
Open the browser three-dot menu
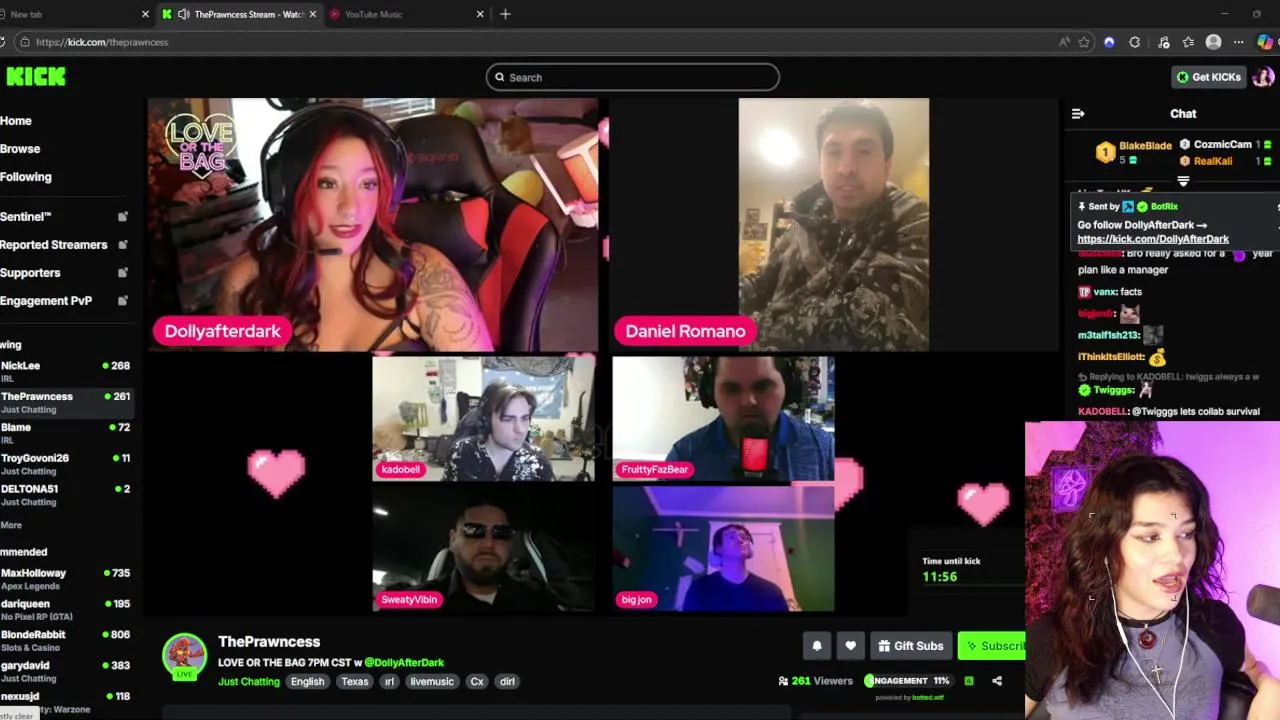[x=1238, y=42]
